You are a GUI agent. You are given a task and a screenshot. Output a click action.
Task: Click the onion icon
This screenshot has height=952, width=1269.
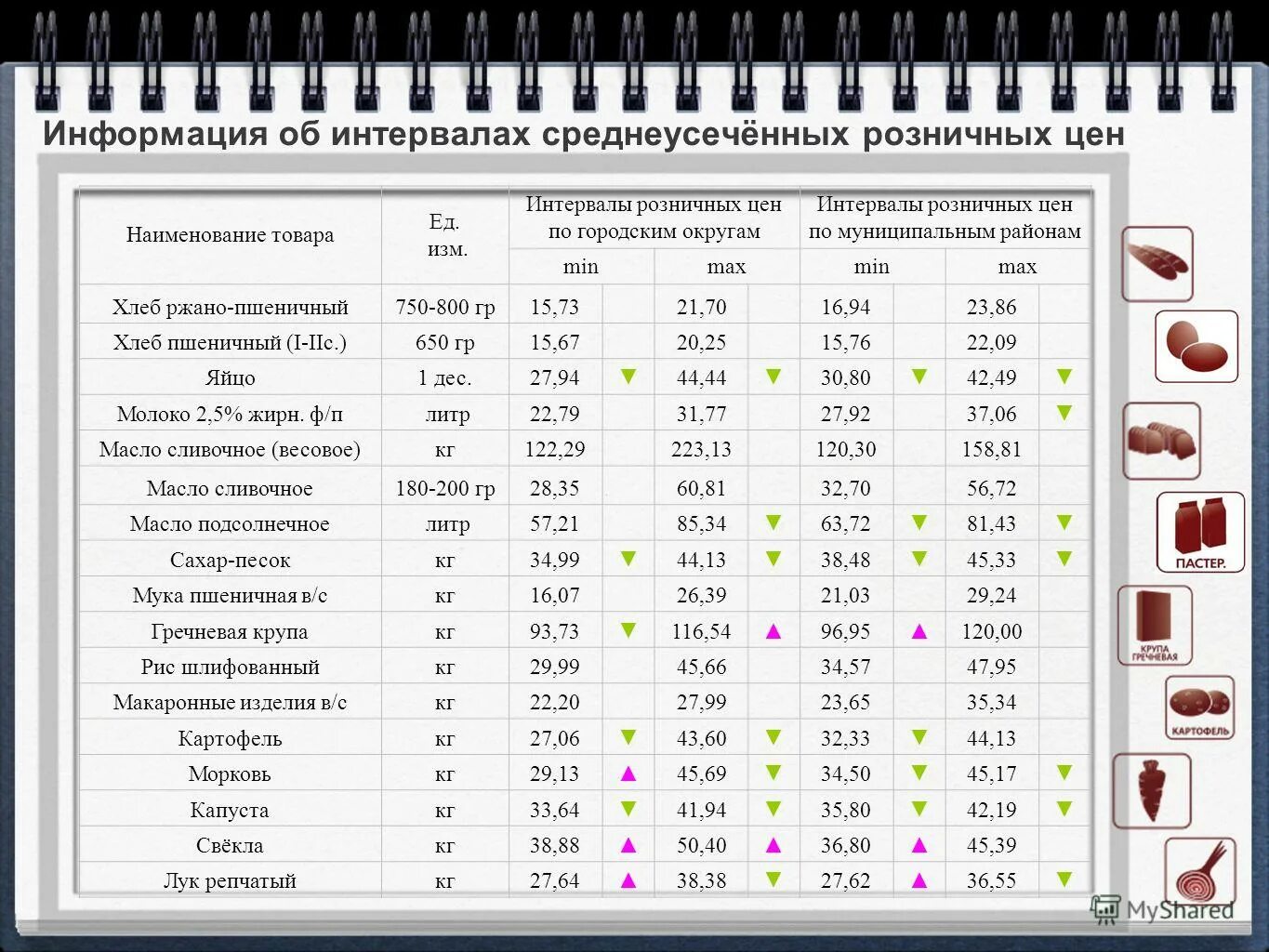[1200, 870]
